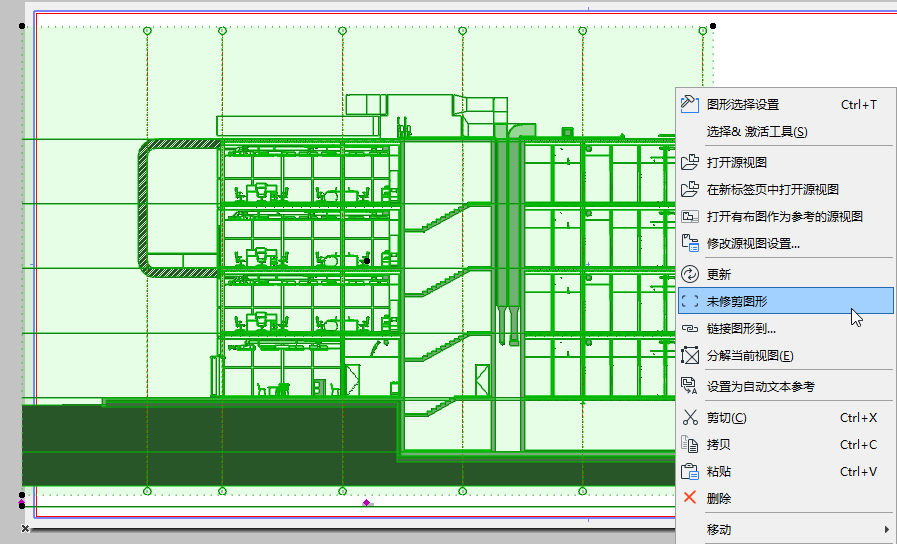Click the Link Drawing To chain icon
897x544 pixels.
690,328
